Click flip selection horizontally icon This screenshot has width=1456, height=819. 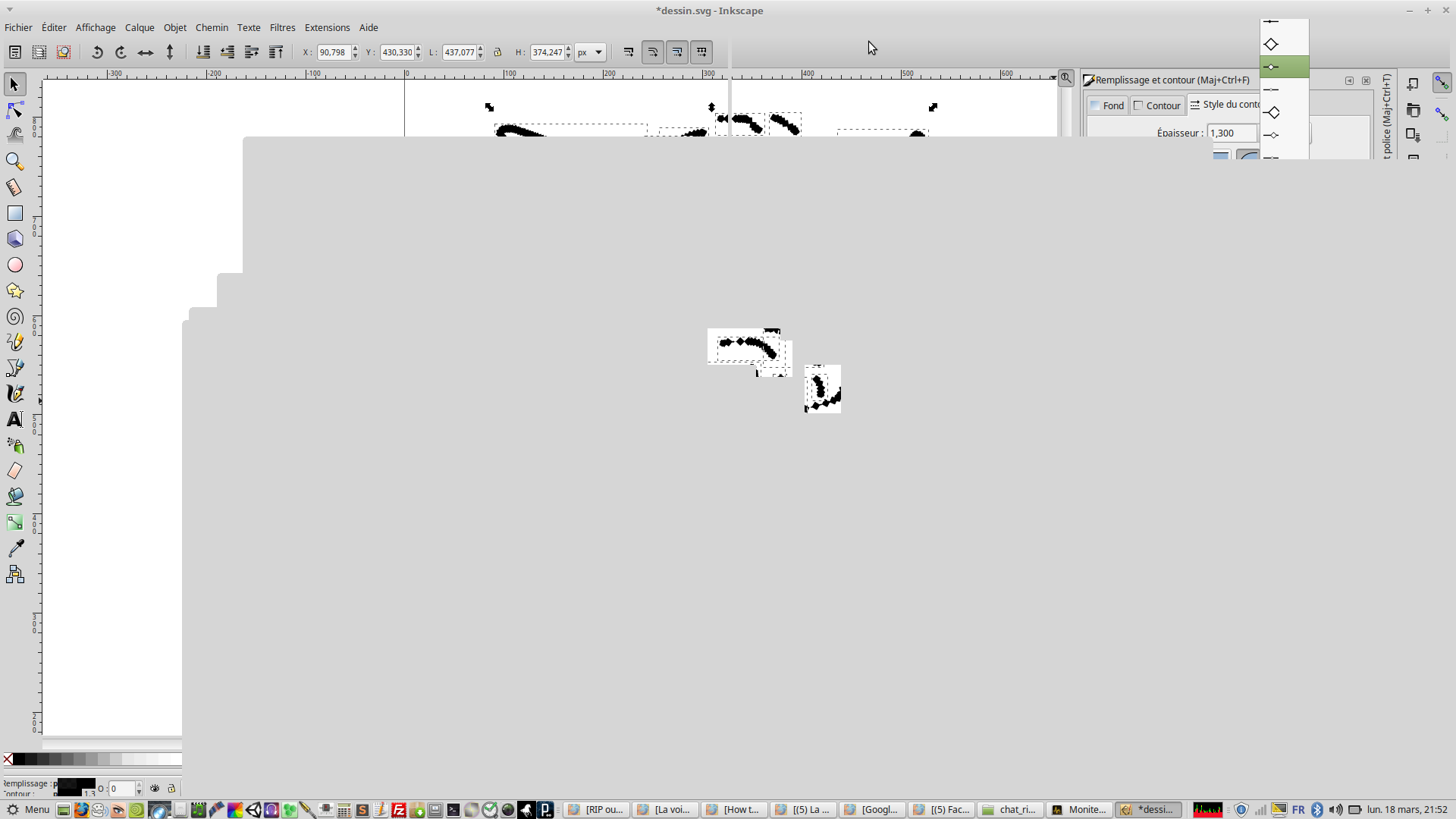146,52
